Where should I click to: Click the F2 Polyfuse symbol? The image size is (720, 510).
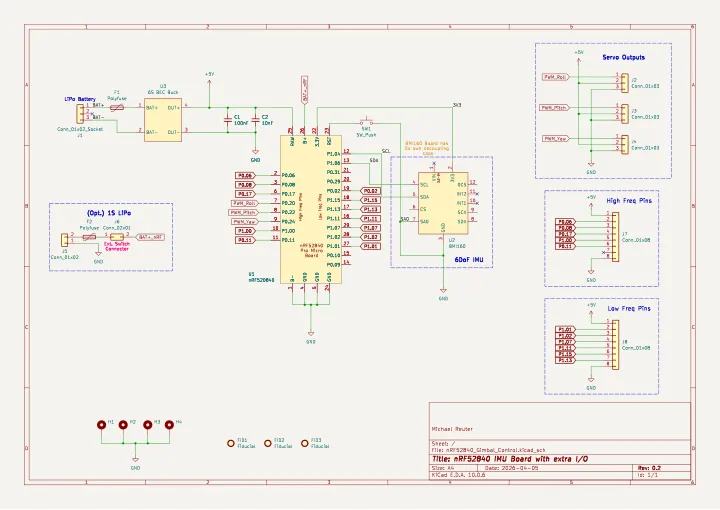click(x=89, y=237)
